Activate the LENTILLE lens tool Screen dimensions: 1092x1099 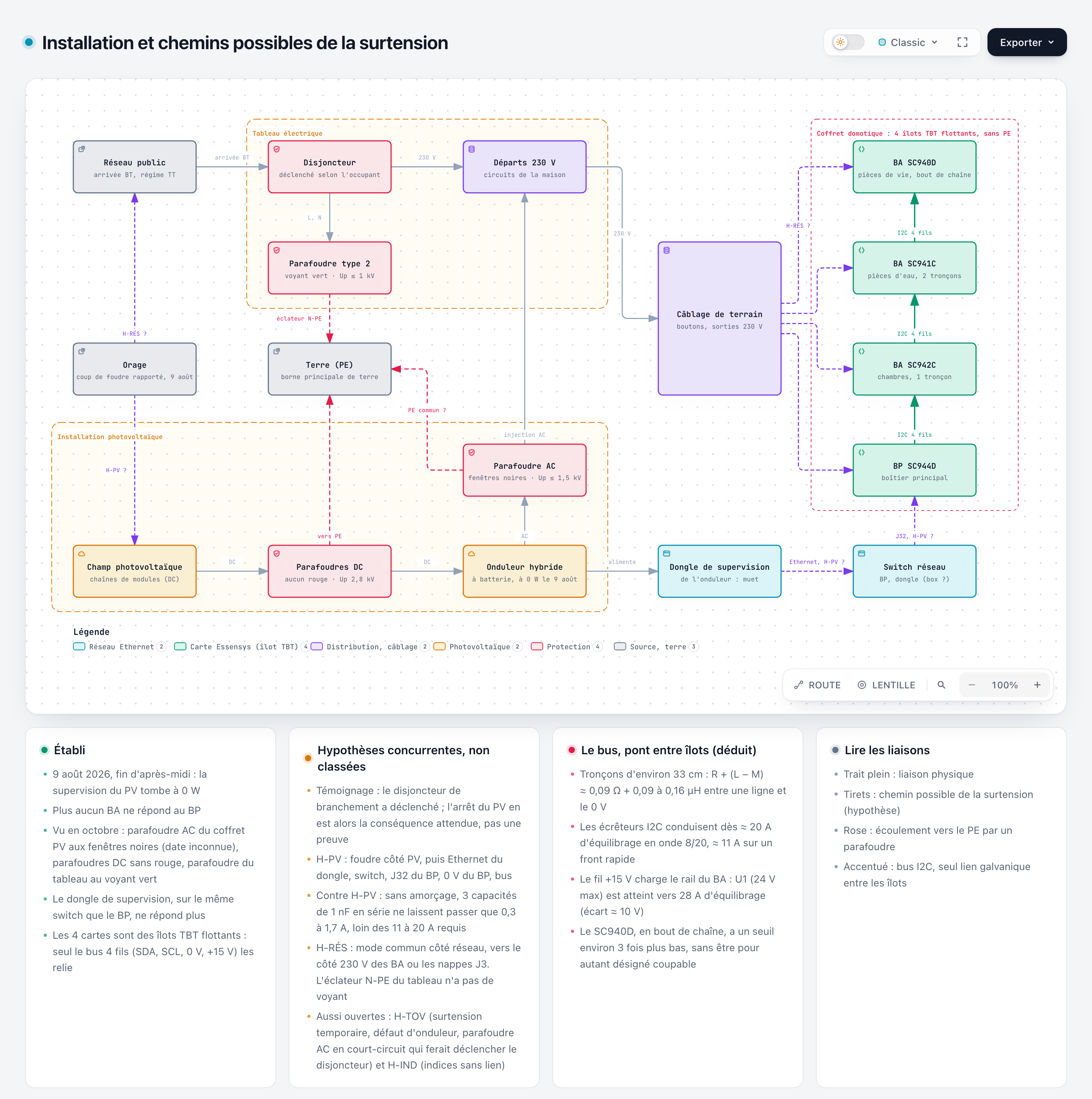(x=886, y=685)
